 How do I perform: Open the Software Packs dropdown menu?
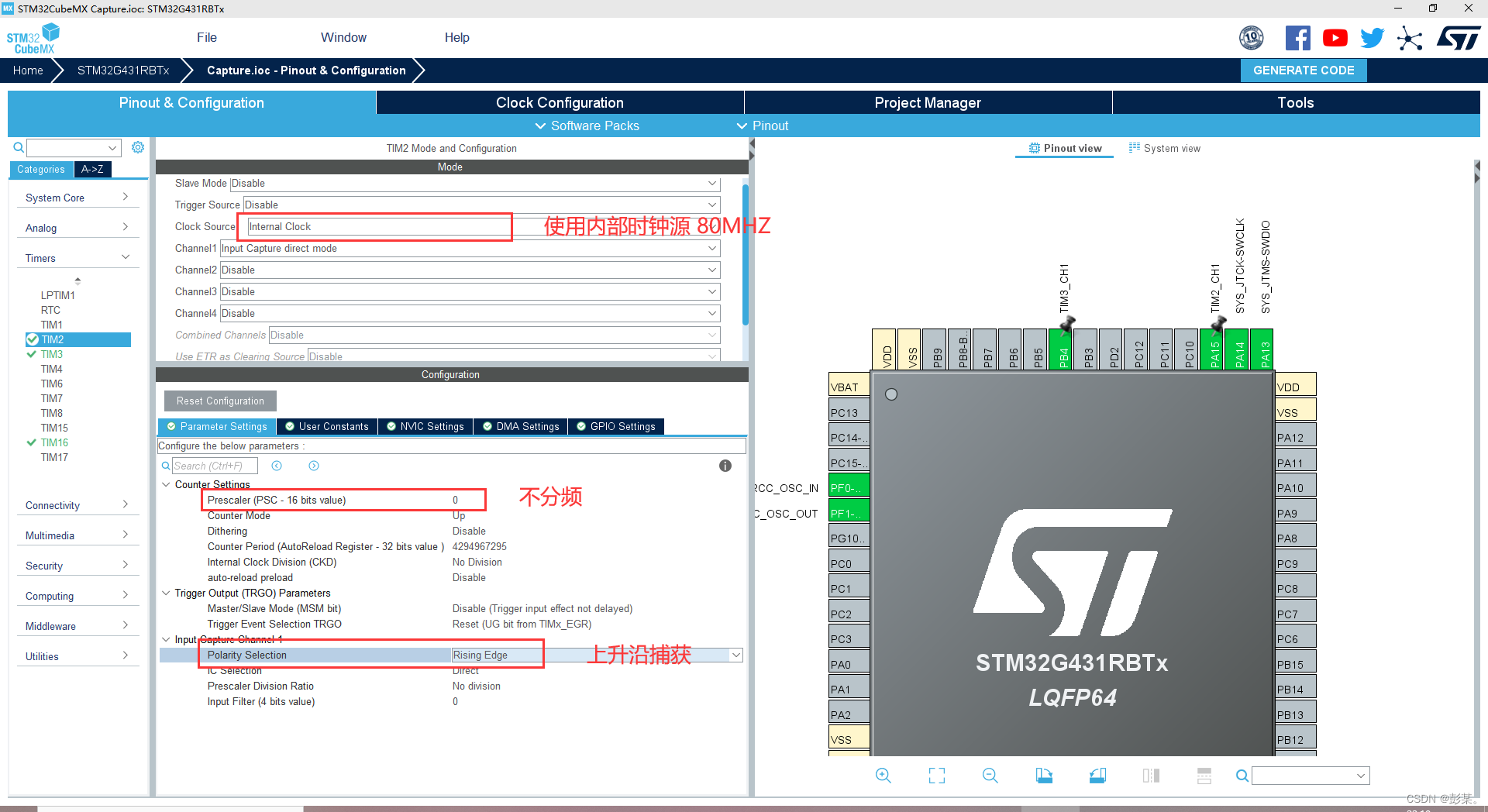[587, 126]
